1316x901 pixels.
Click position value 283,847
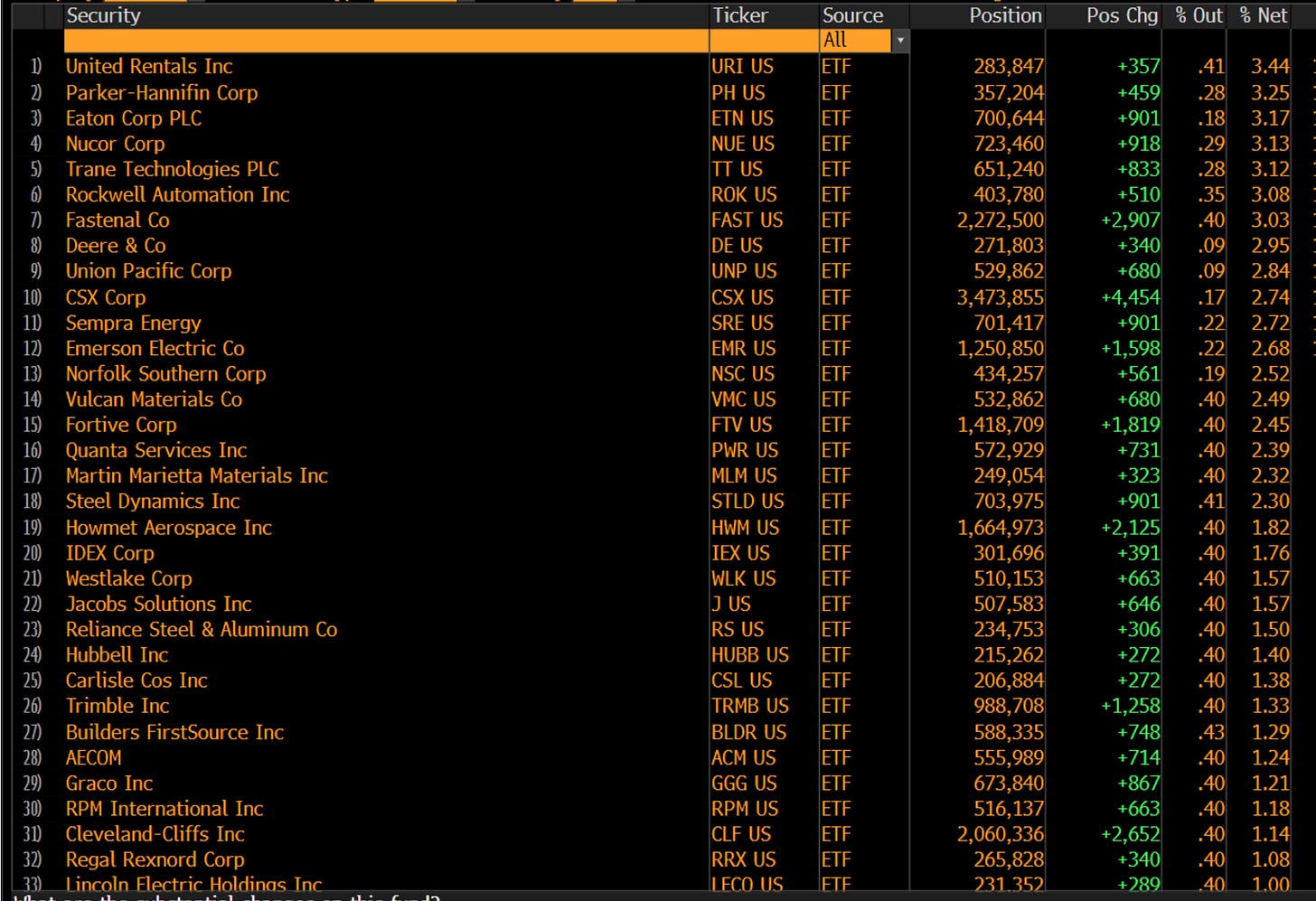1009,67
